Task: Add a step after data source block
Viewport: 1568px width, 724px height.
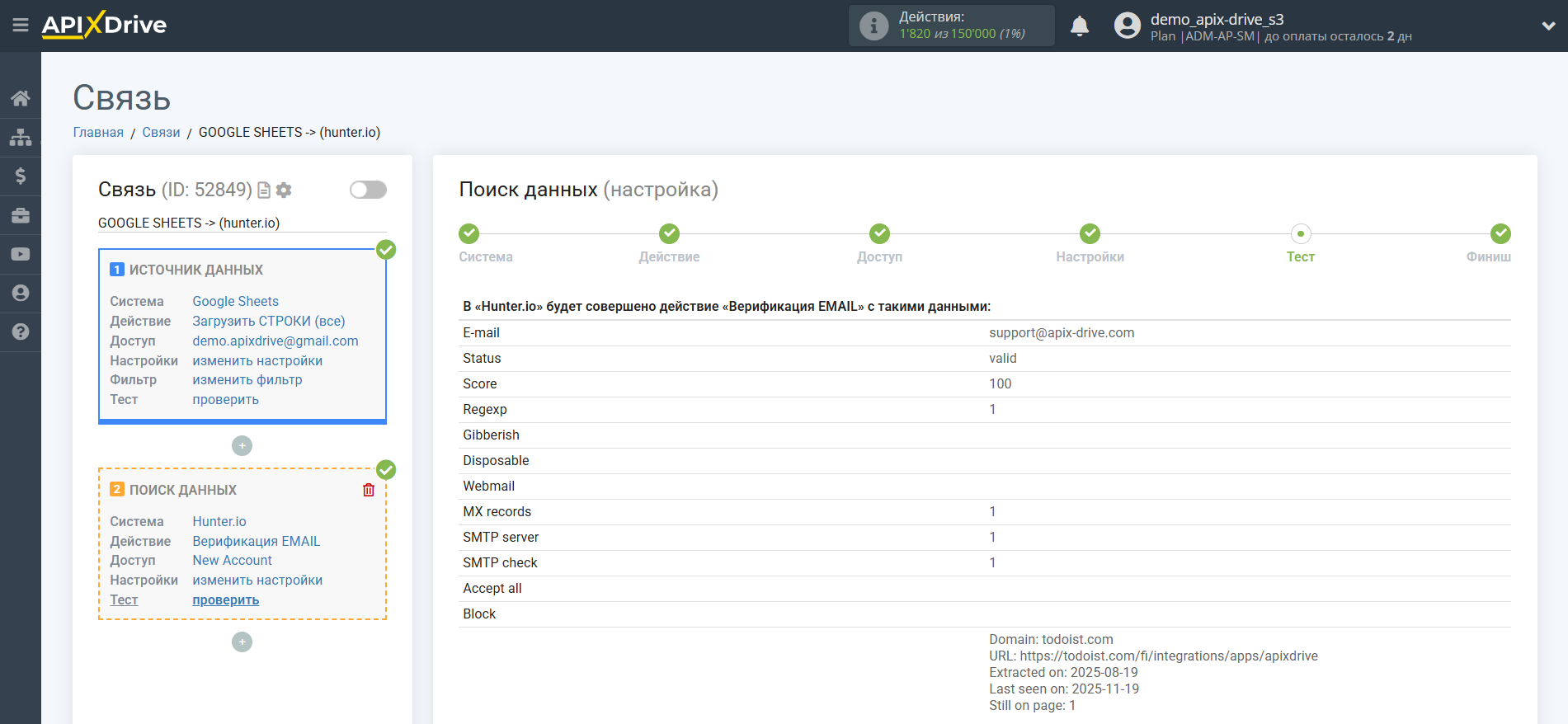Action: [x=242, y=445]
